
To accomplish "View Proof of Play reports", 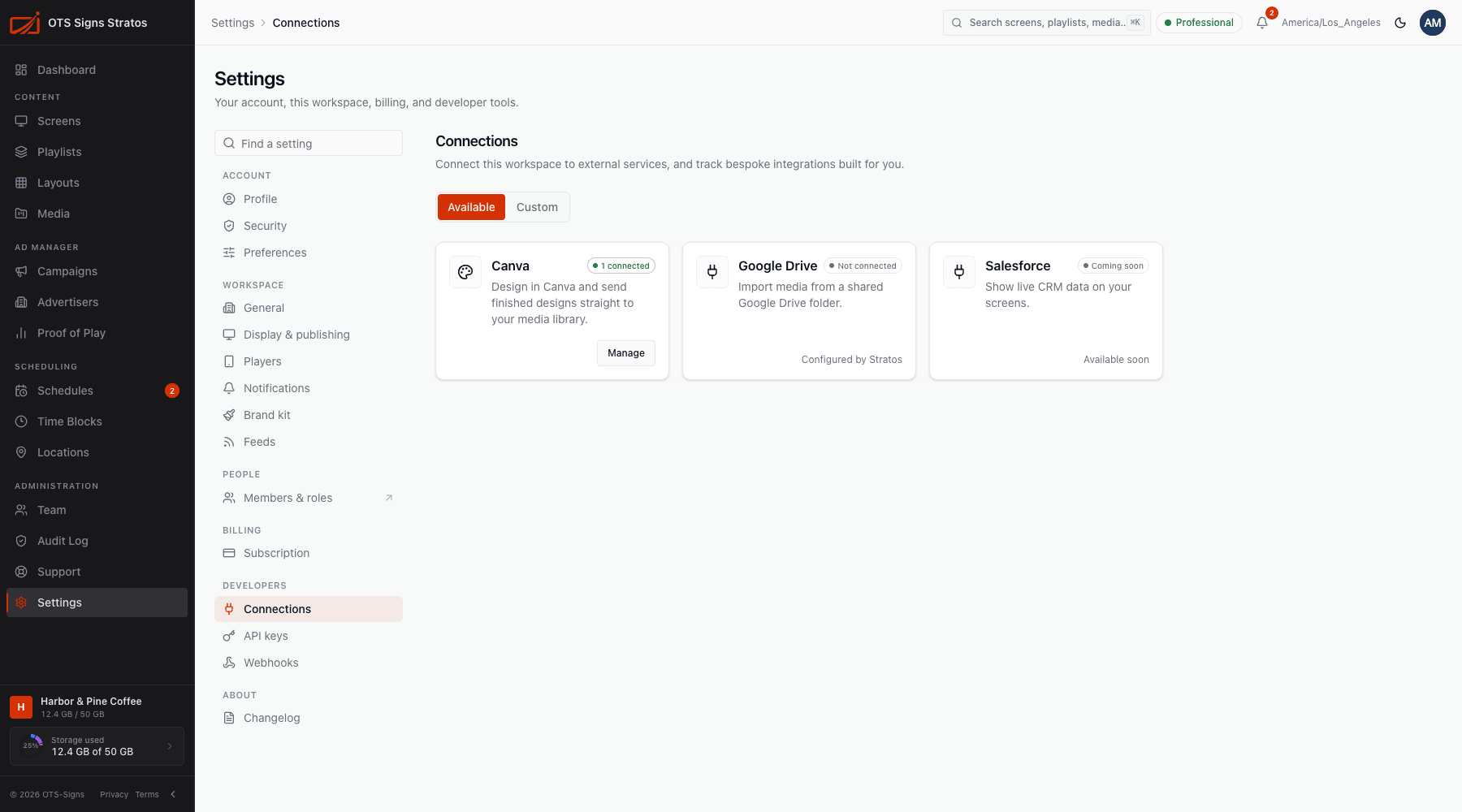I will [97, 333].
